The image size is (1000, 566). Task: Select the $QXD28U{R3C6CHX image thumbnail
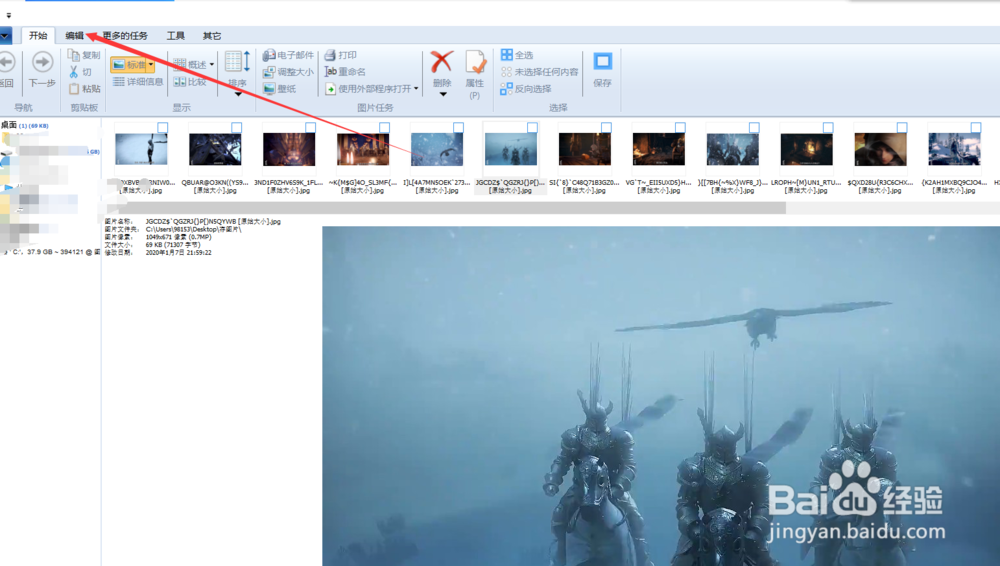point(881,149)
